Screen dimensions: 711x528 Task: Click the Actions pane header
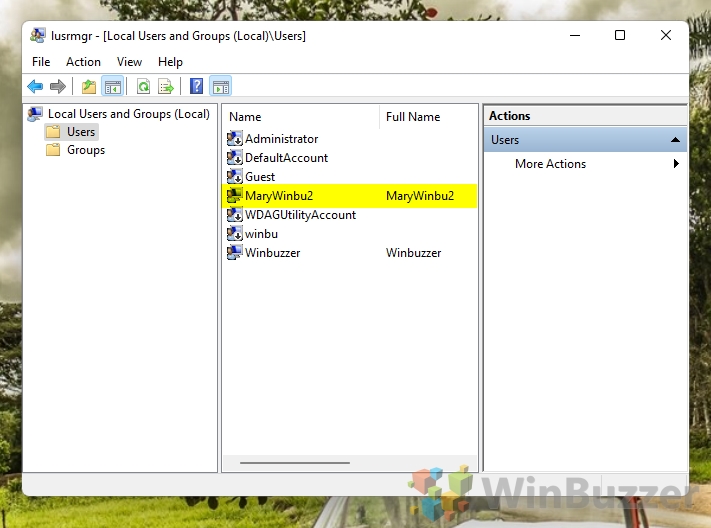pos(585,116)
